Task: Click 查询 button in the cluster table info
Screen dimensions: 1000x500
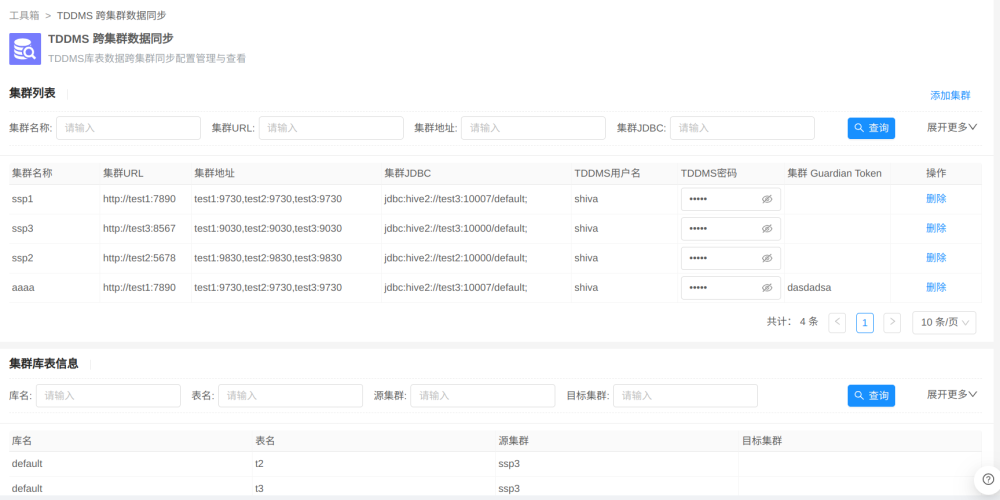Action: [871, 395]
